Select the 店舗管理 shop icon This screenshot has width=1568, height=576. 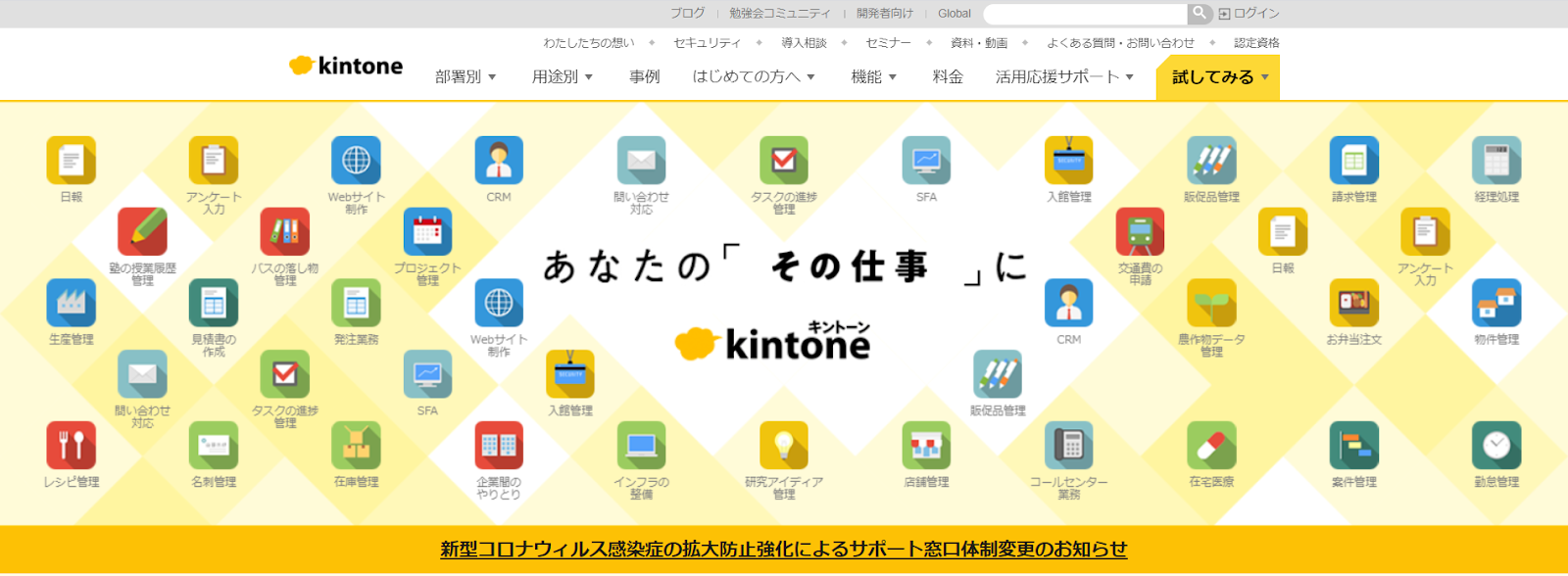click(926, 446)
